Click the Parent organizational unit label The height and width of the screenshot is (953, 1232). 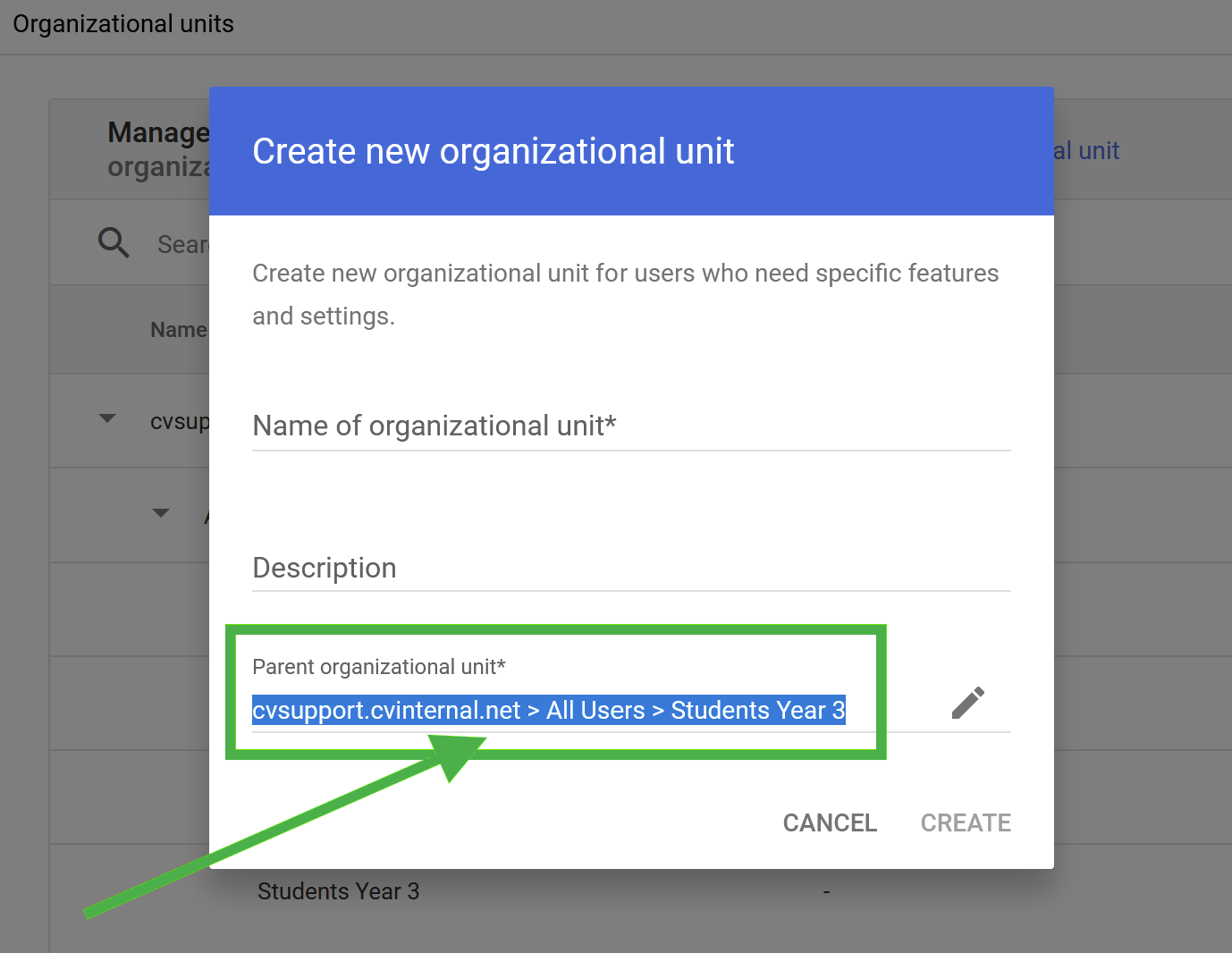click(x=379, y=666)
